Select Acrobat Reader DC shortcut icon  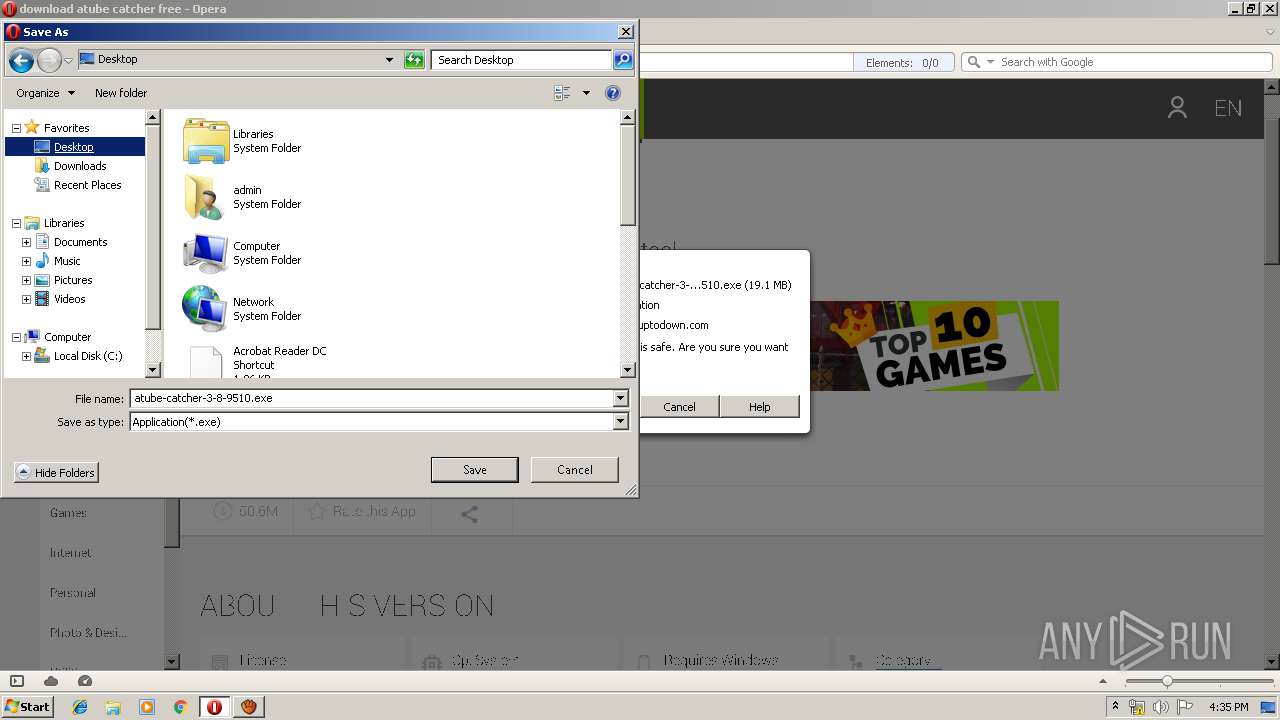point(206,361)
